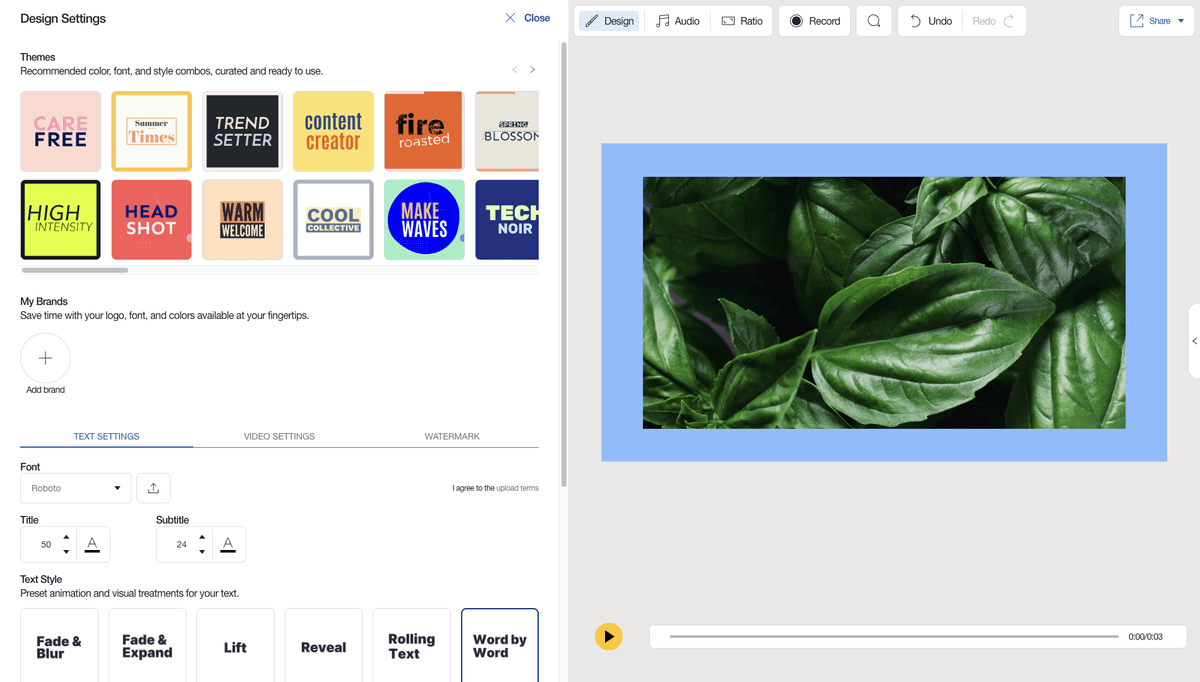Screen dimensions: 1200x682
Task: Select the Audio tool in top toolbar
Action: tap(678, 20)
